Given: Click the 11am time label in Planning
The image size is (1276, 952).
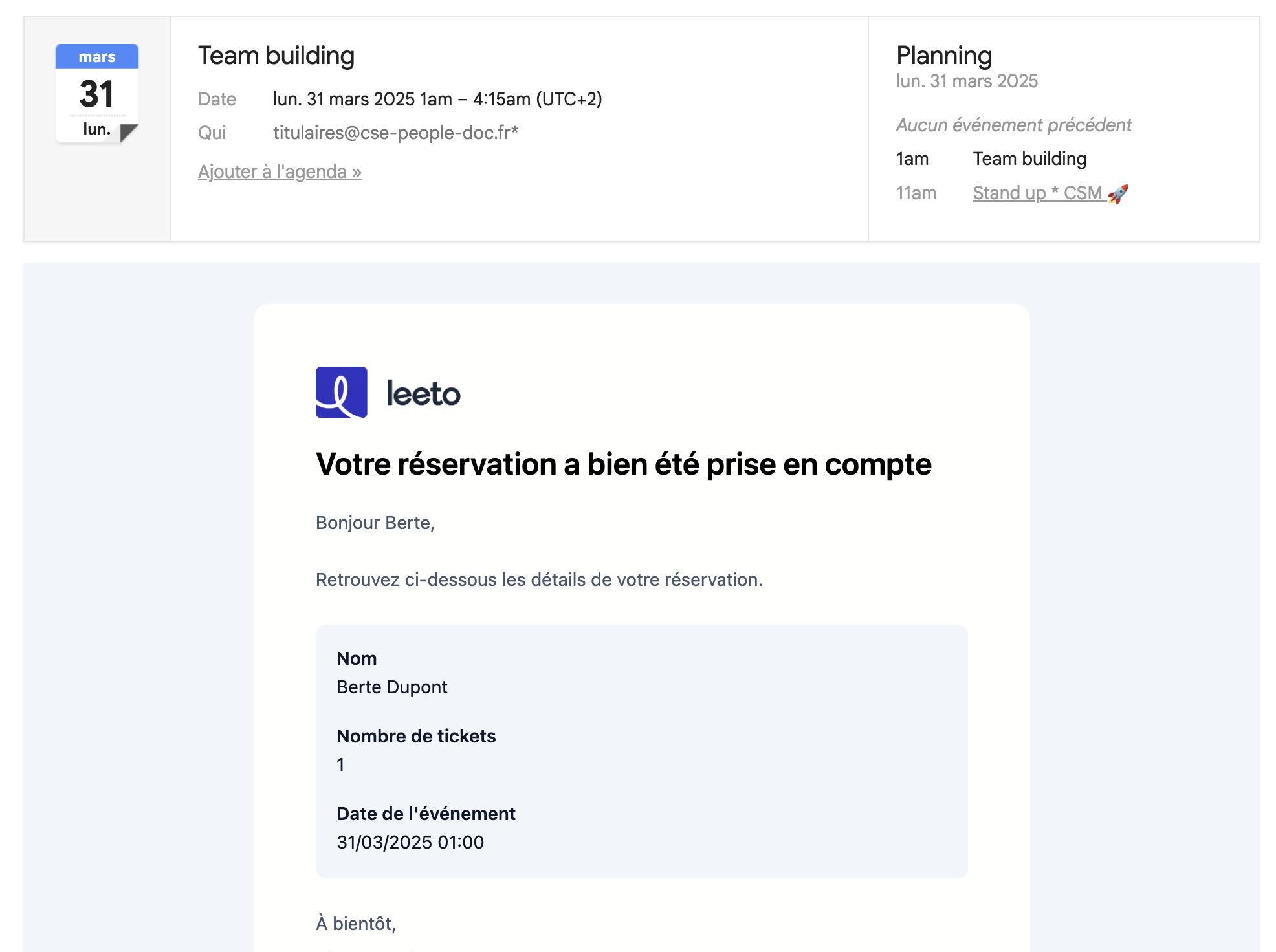Looking at the screenshot, I should pos(916,193).
